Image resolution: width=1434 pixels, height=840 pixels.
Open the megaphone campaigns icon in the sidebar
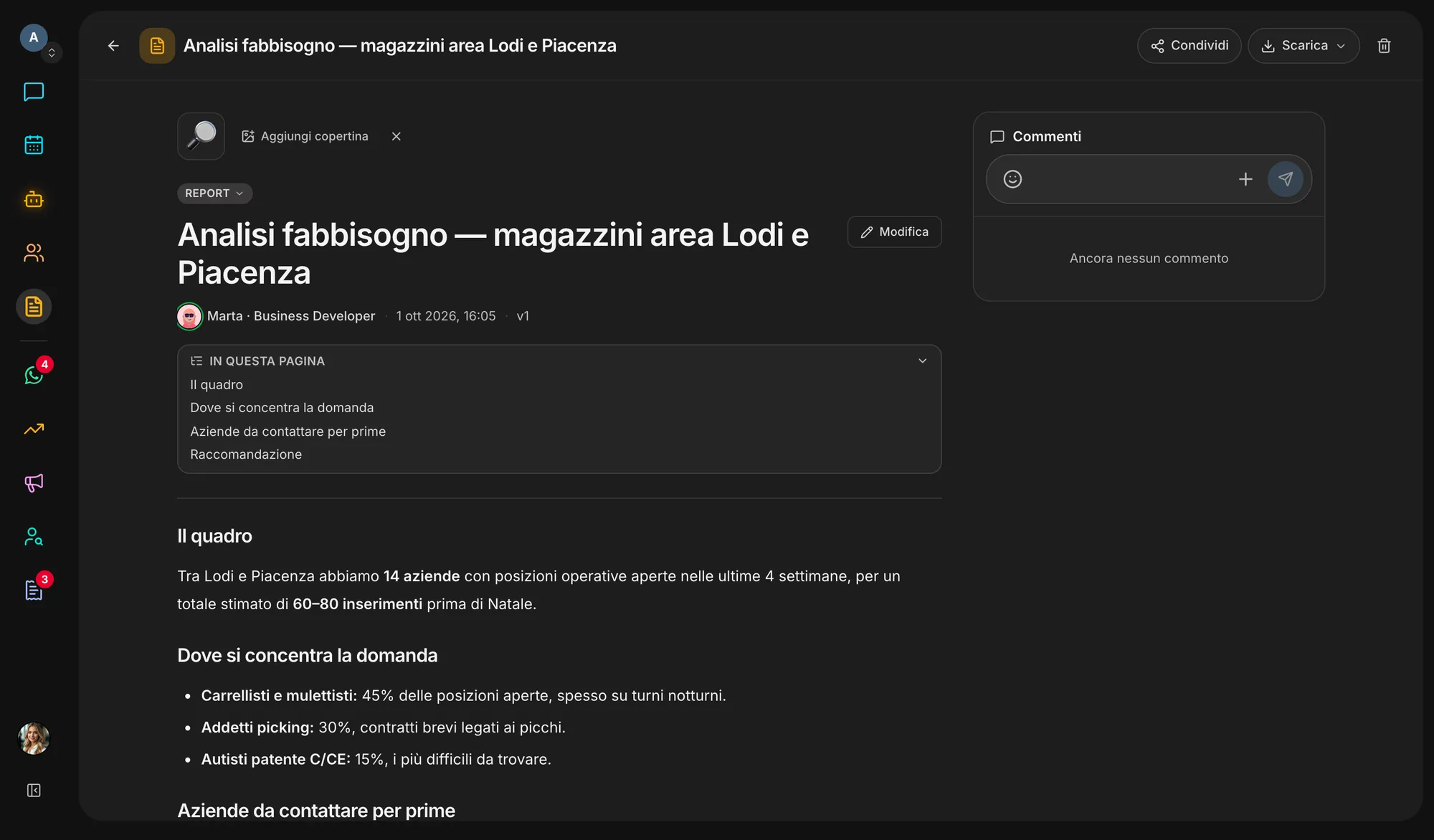[34, 482]
